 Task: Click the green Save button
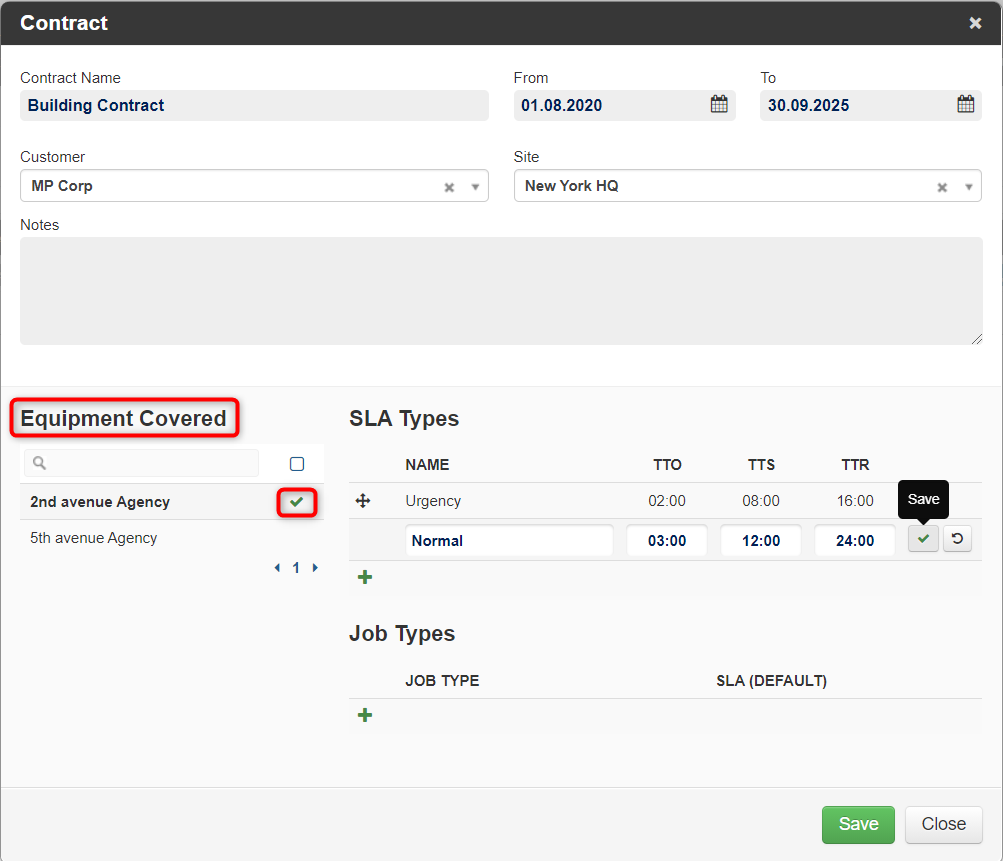858,824
